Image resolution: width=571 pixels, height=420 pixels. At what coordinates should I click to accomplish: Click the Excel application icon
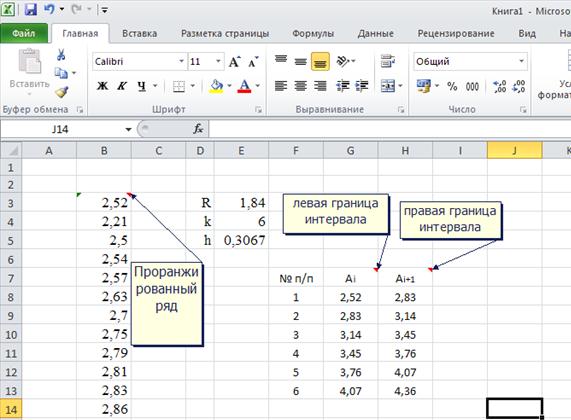8,9
